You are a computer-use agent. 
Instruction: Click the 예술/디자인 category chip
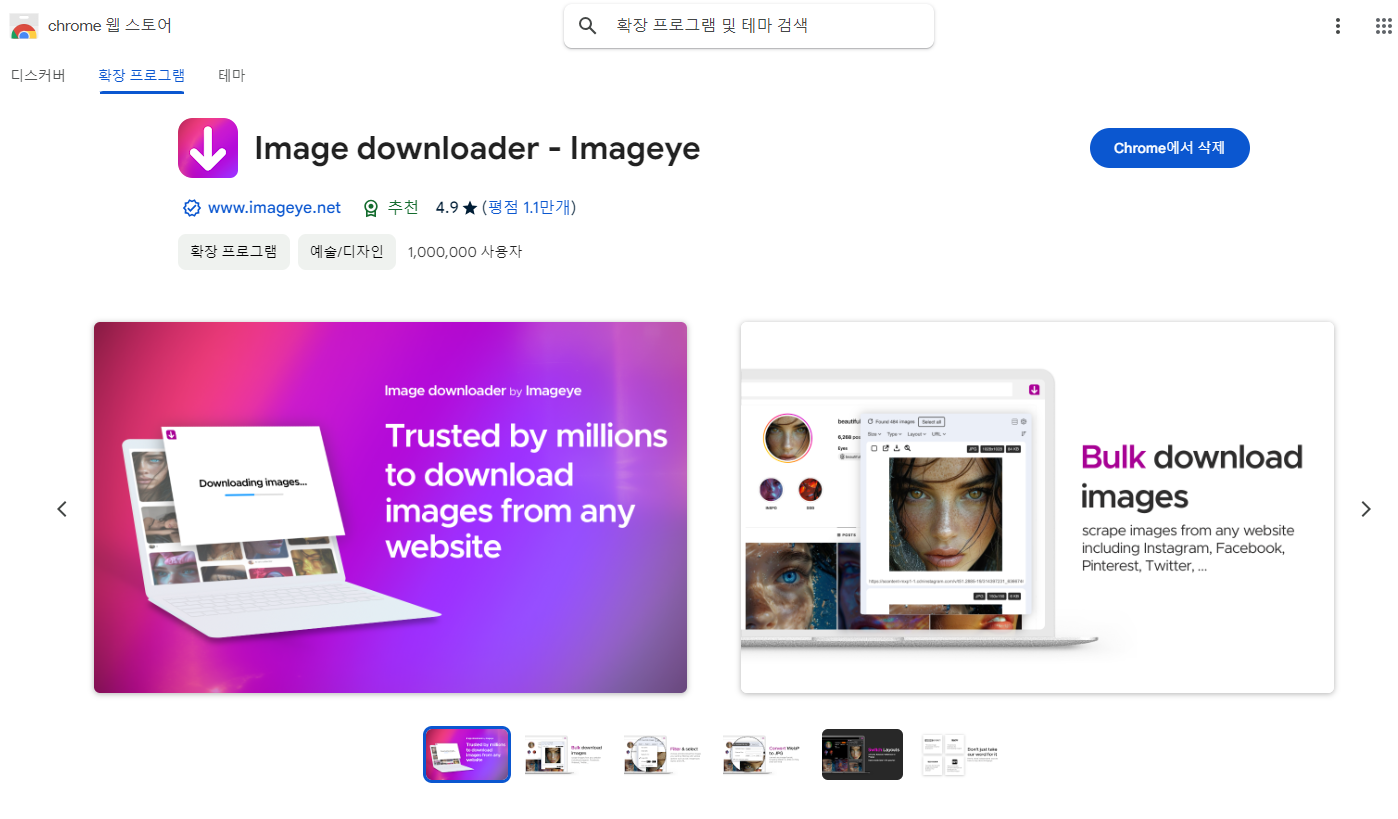(347, 252)
